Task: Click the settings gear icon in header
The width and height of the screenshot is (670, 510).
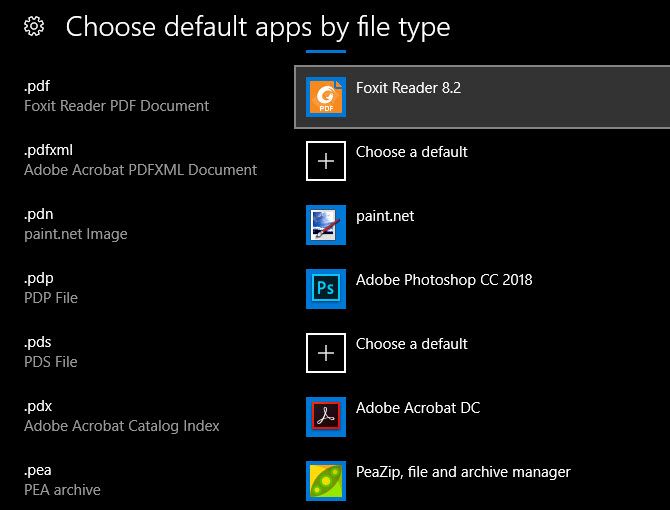Action: click(34, 26)
